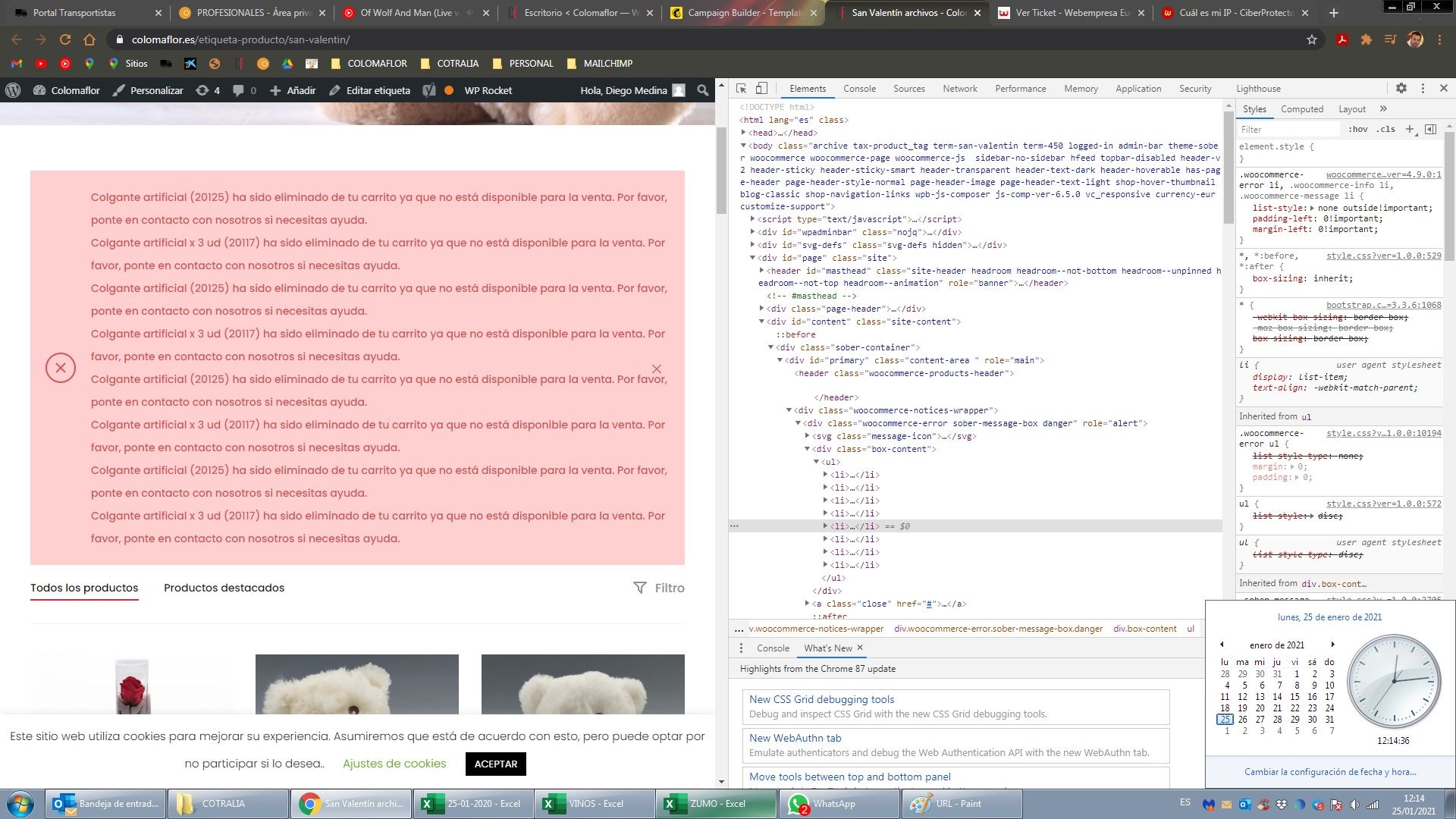Click the new style rule plus icon

1410,129
